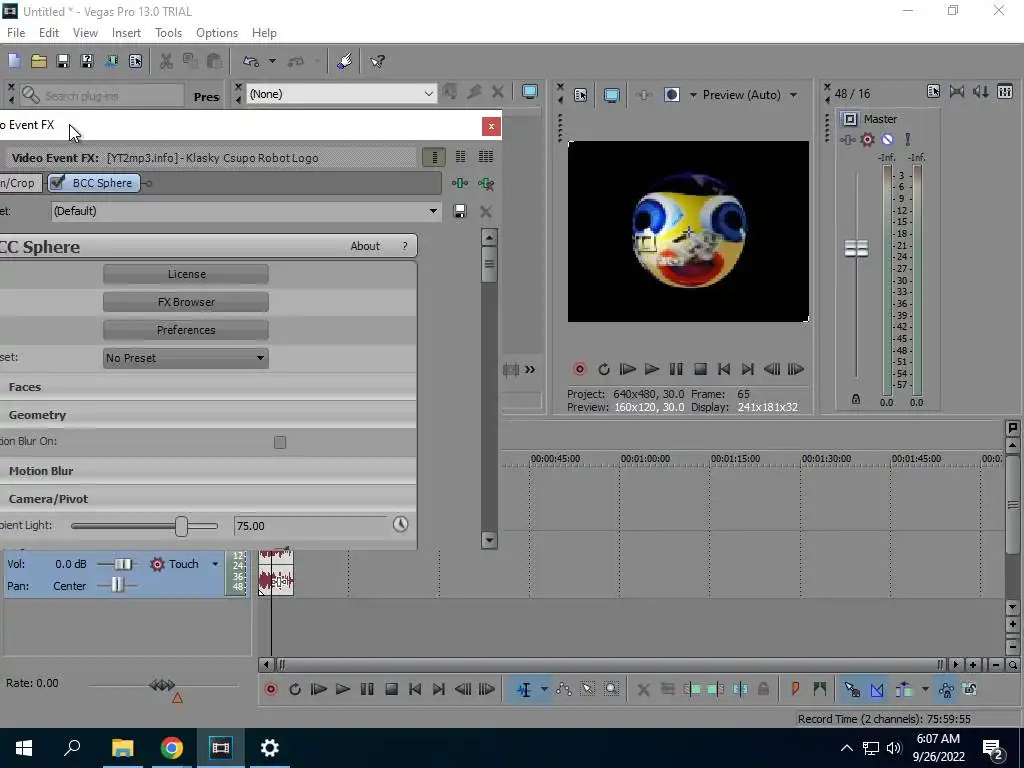Expand the Geometry section
The height and width of the screenshot is (768, 1024).
click(x=37, y=415)
